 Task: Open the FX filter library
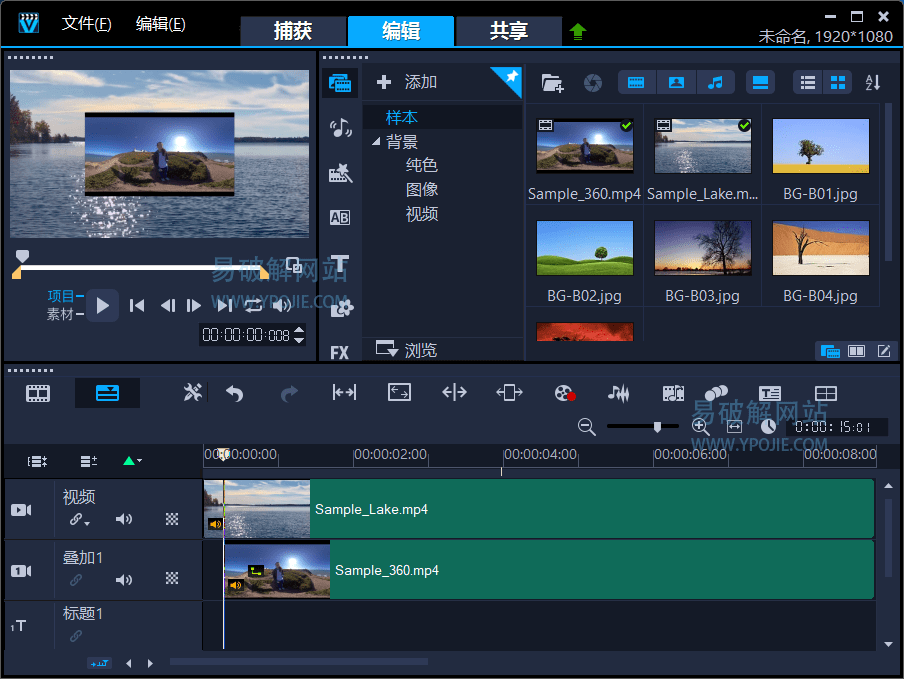coord(340,352)
